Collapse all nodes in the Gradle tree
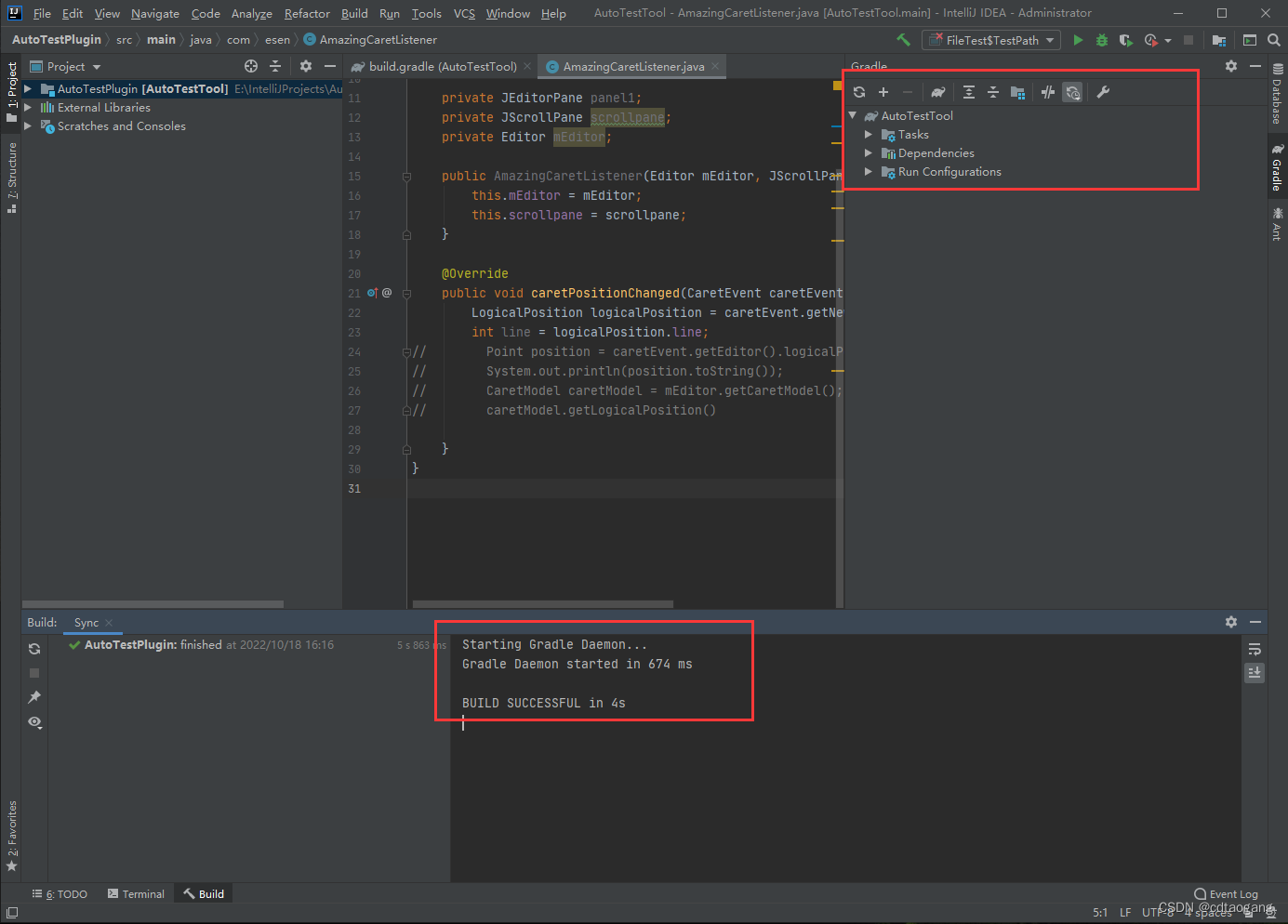Image resolution: width=1288 pixels, height=924 pixels. (993, 92)
